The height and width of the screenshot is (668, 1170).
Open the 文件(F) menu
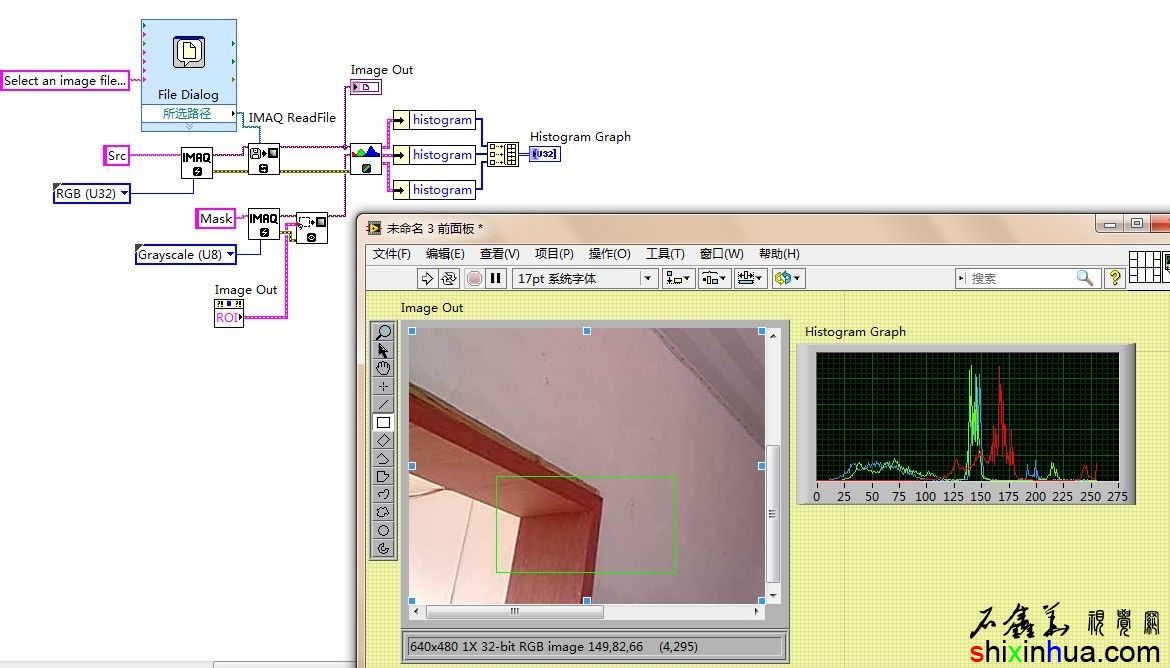[x=391, y=254]
